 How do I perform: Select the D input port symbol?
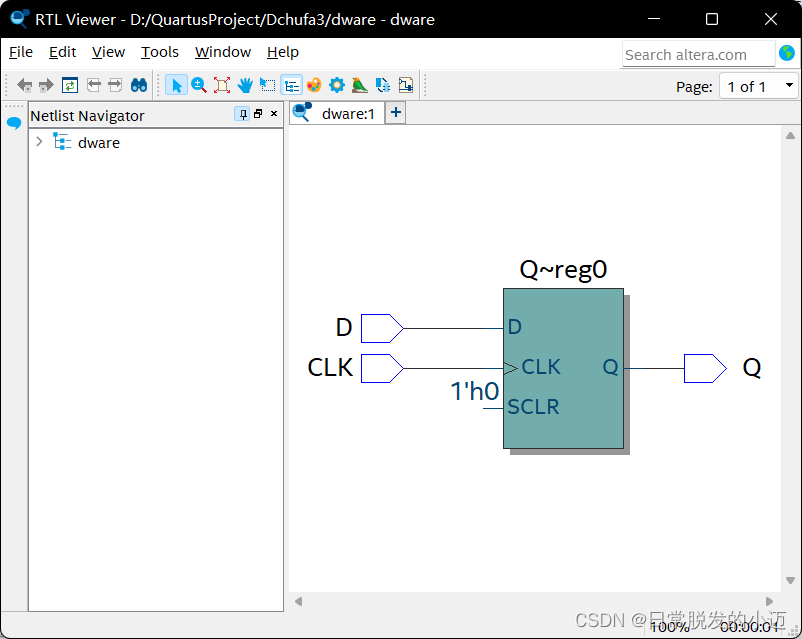click(x=382, y=328)
